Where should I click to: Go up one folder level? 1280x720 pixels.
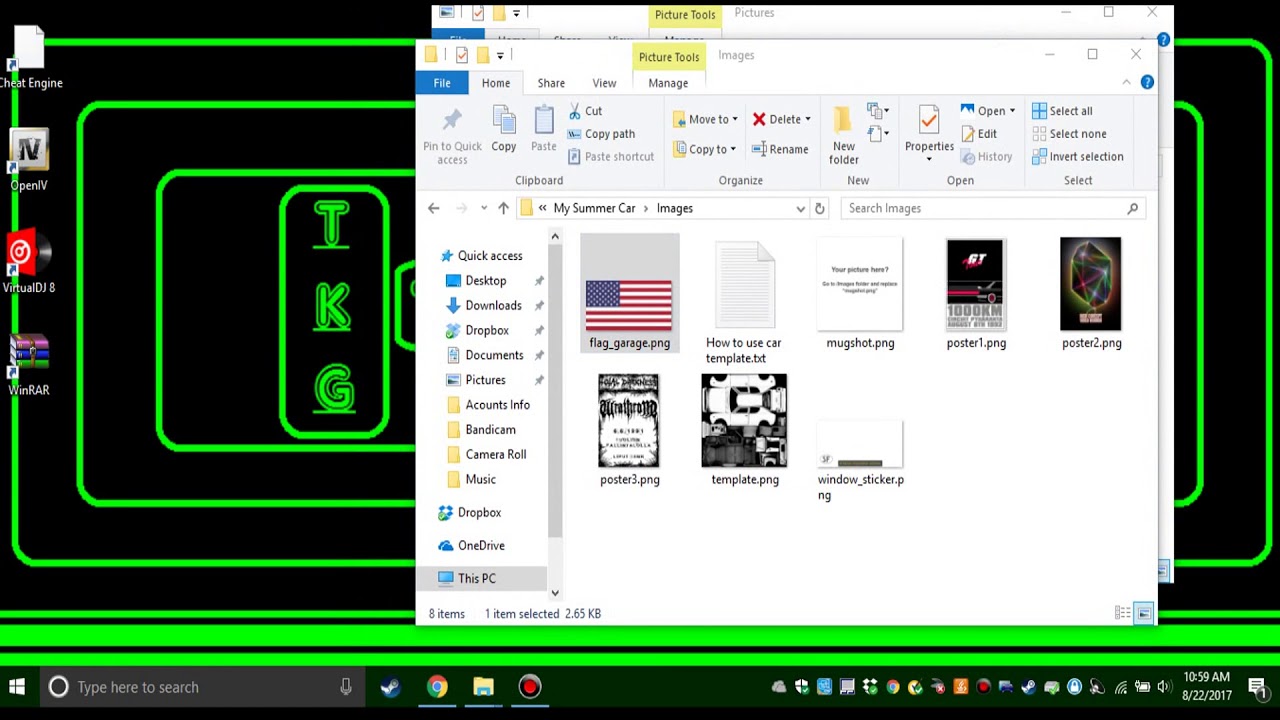[x=503, y=208]
